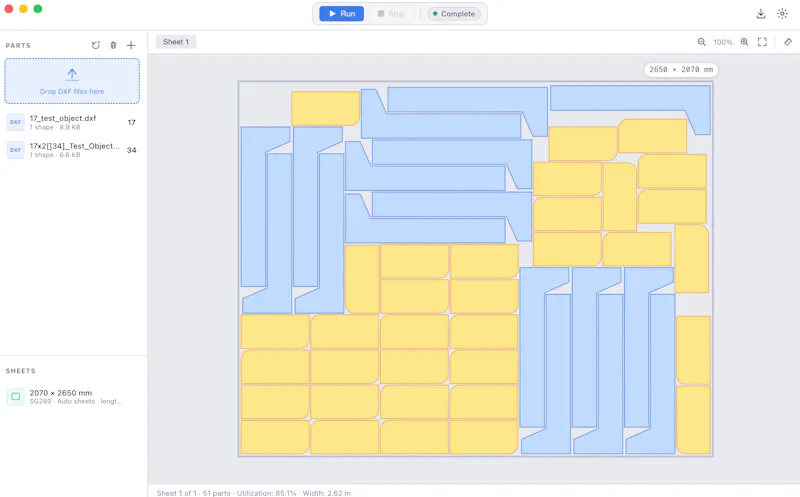Click the quantity 34 value
This screenshot has height=497, width=800.
132,150
